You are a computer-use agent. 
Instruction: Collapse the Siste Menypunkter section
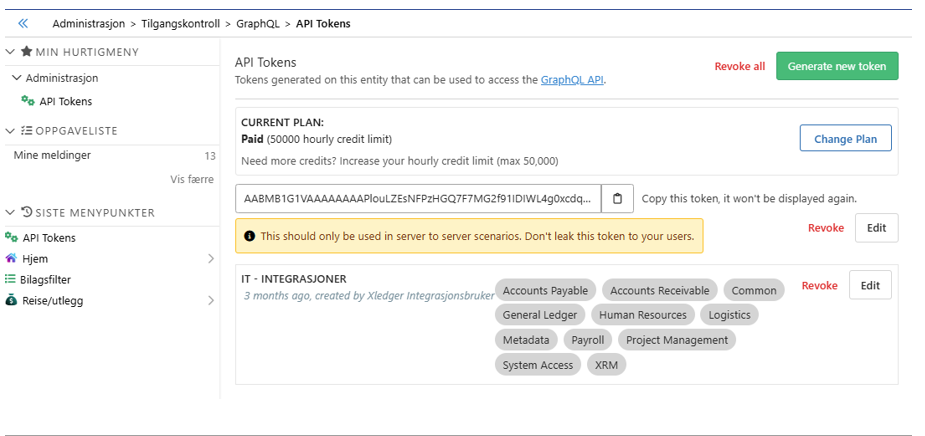tap(10, 213)
